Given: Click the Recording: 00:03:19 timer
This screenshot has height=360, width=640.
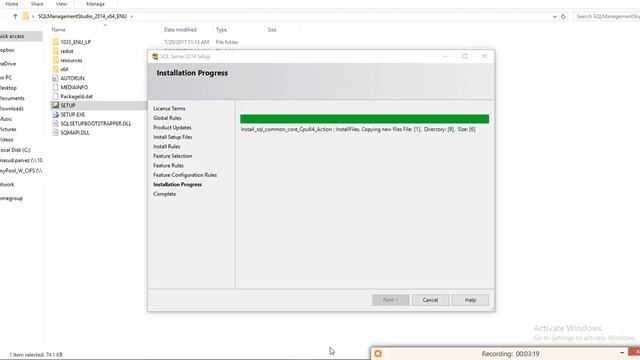Looking at the screenshot, I should [x=510, y=354].
